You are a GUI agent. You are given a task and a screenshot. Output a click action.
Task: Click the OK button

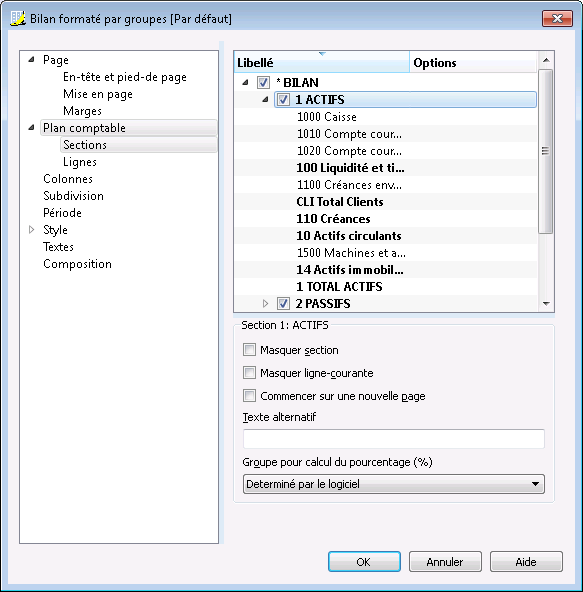click(x=364, y=562)
